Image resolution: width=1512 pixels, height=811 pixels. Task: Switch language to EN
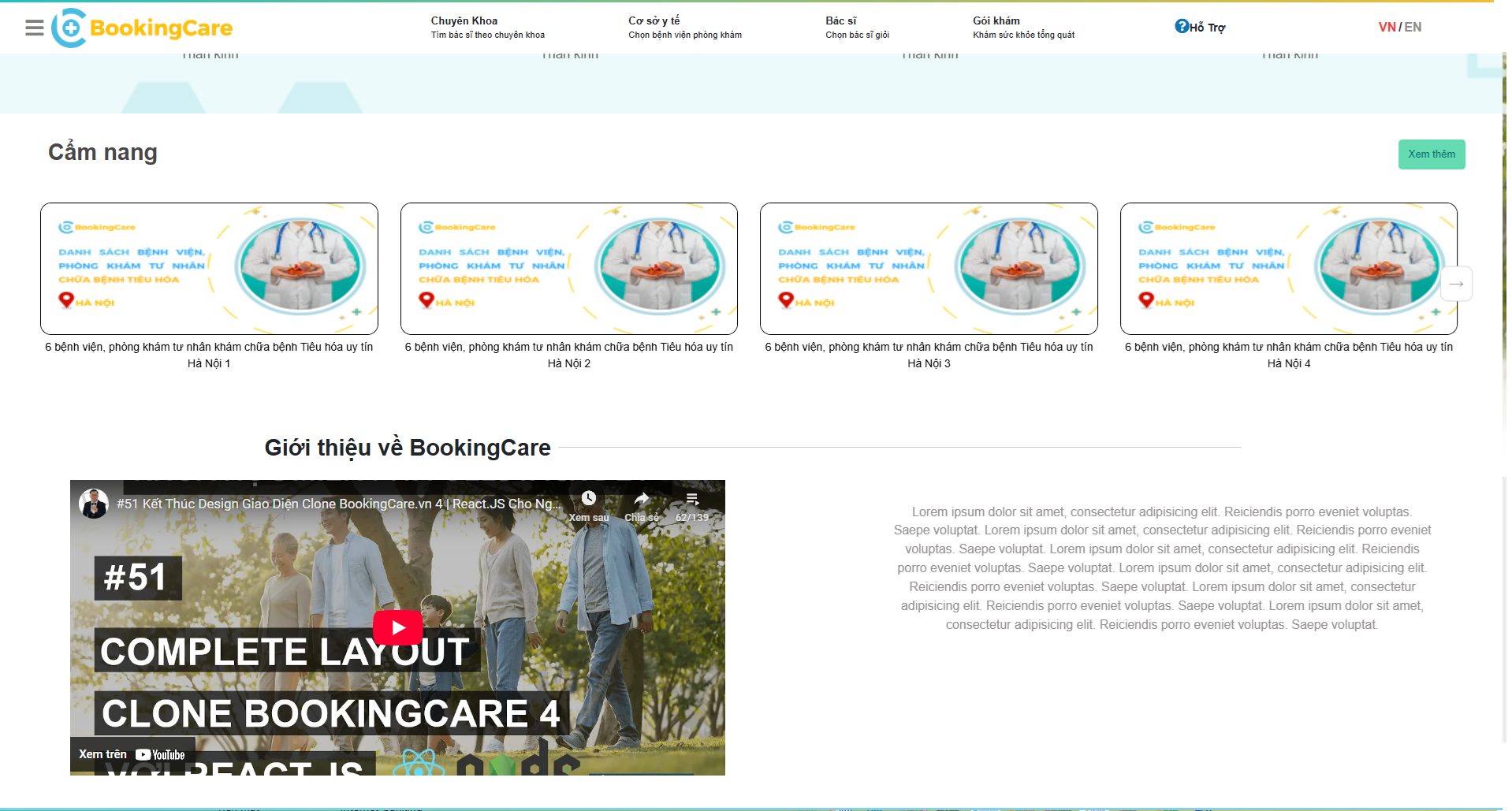[x=1413, y=27]
